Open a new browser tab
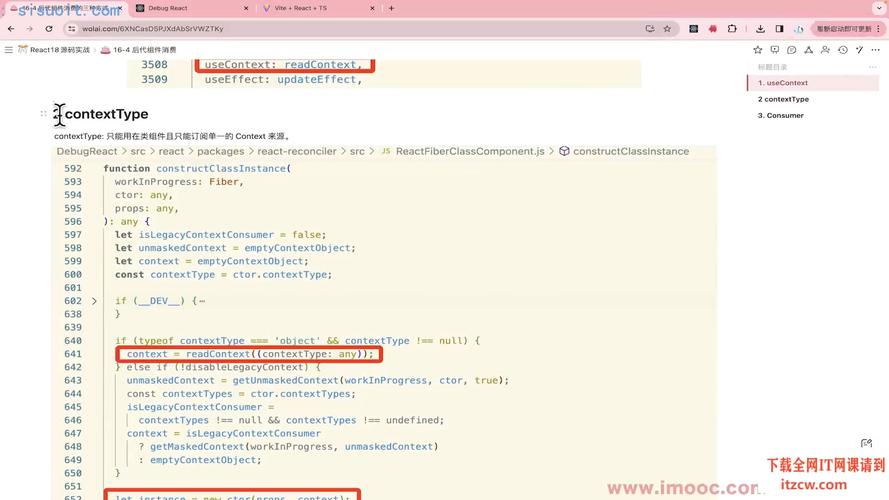The width and height of the screenshot is (889, 500). point(391,8)
